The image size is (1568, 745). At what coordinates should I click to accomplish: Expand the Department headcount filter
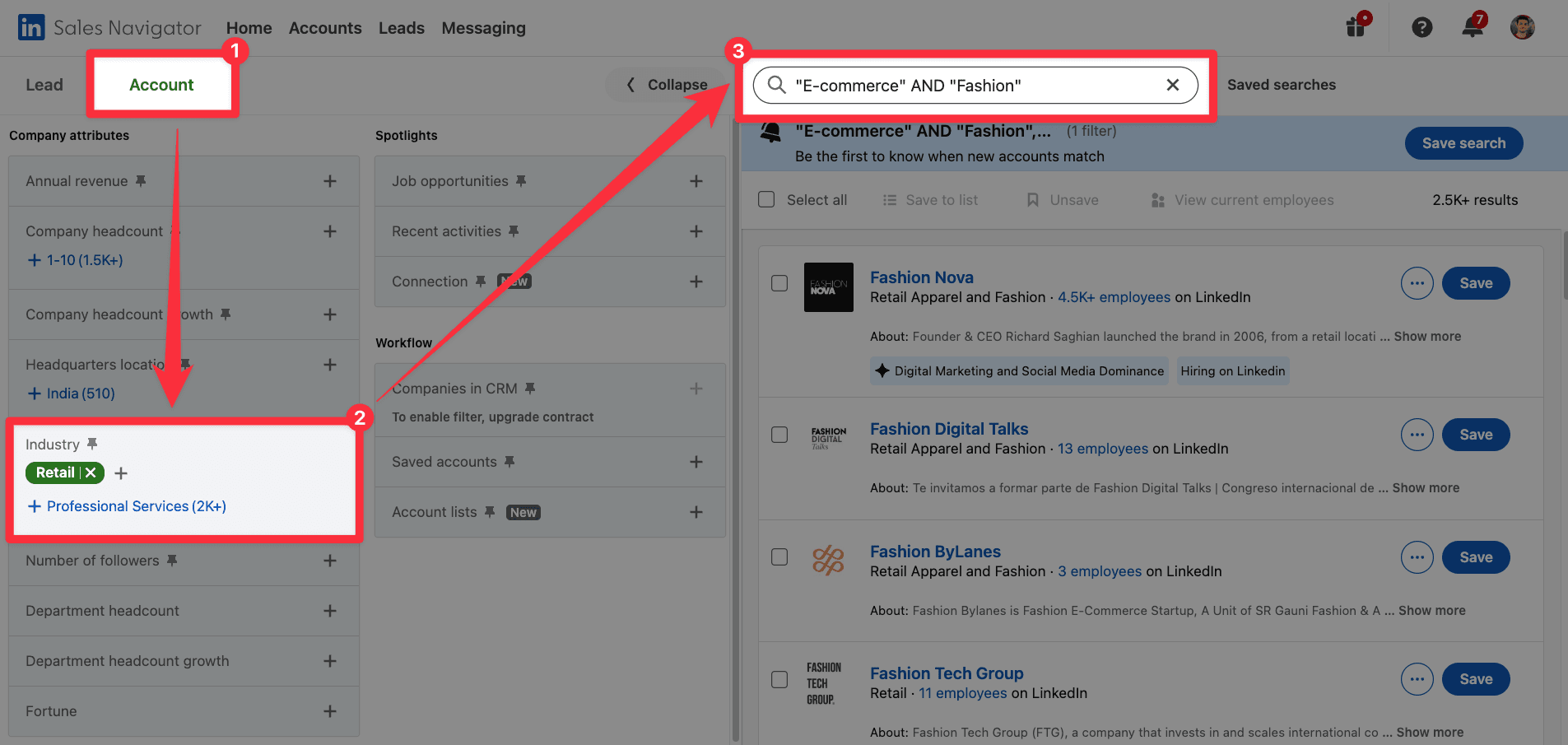tap(330, 611)
